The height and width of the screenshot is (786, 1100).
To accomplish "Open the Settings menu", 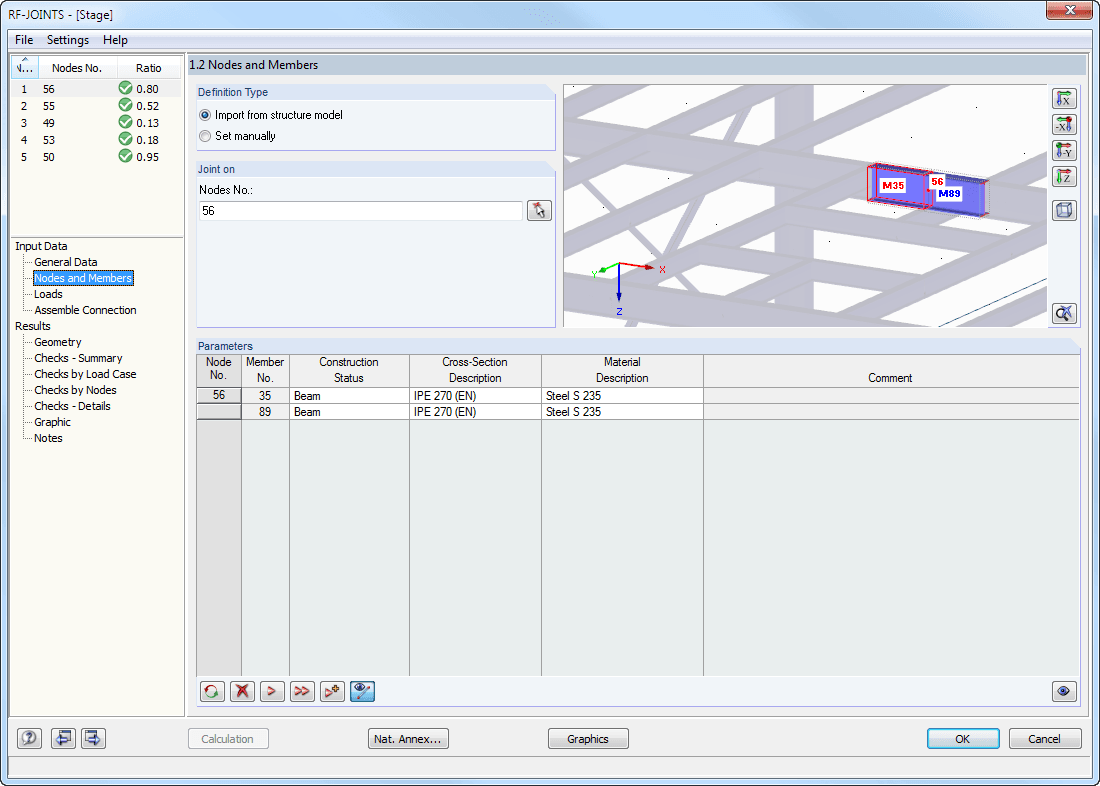I will 68,40.
